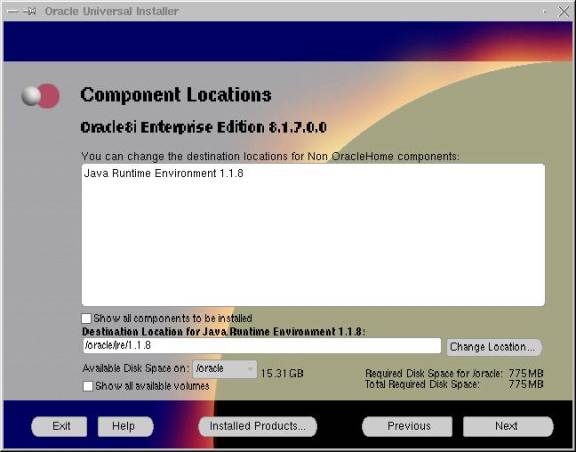
Task: Click the Oracle8i Enterprise Edition 8.1.7.0.0 subtitle
Action: 204,128
